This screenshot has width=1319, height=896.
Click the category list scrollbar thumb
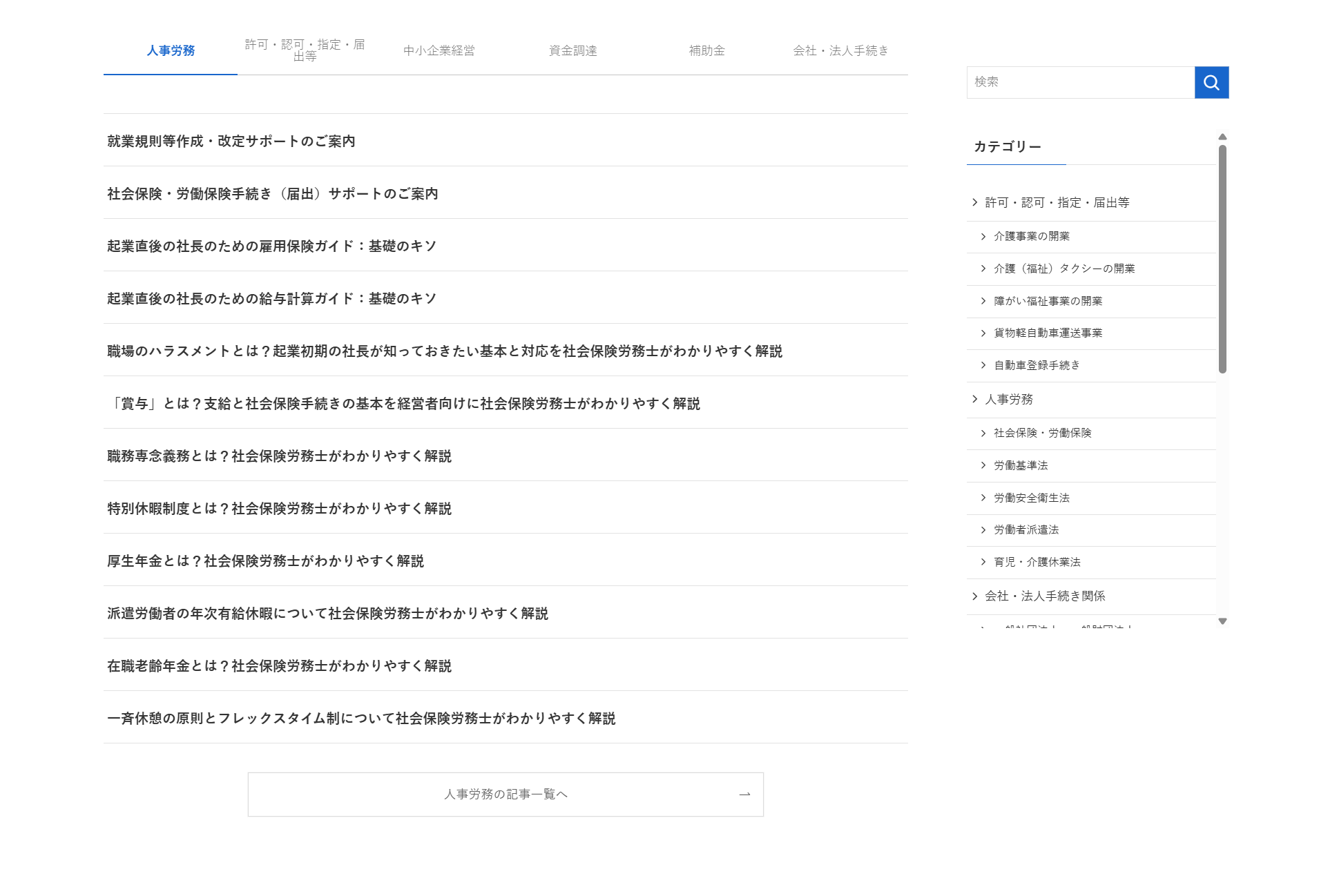pos(1222,259)
